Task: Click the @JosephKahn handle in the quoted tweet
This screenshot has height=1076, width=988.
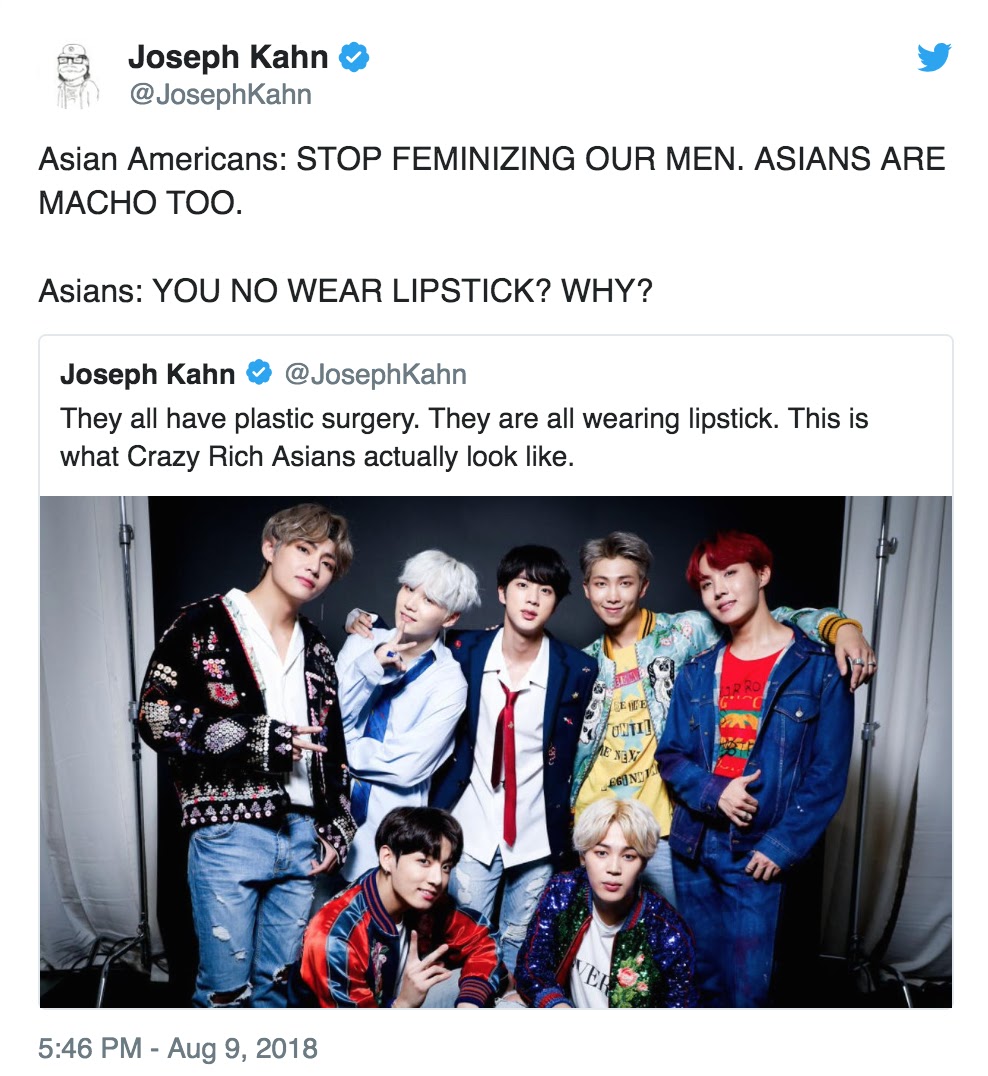Action: point(375,375)
